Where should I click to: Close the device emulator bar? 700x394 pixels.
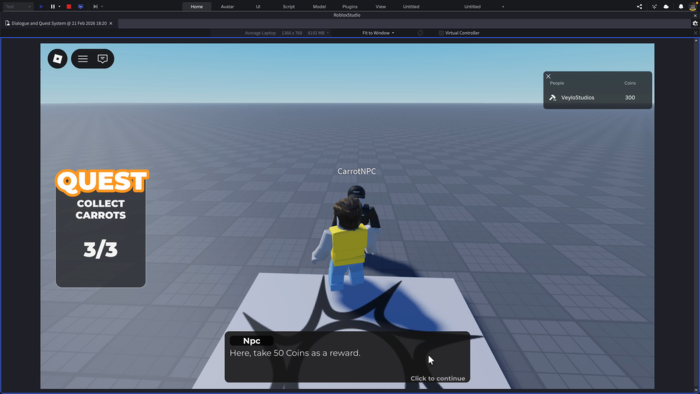click(x=695, y=33)
